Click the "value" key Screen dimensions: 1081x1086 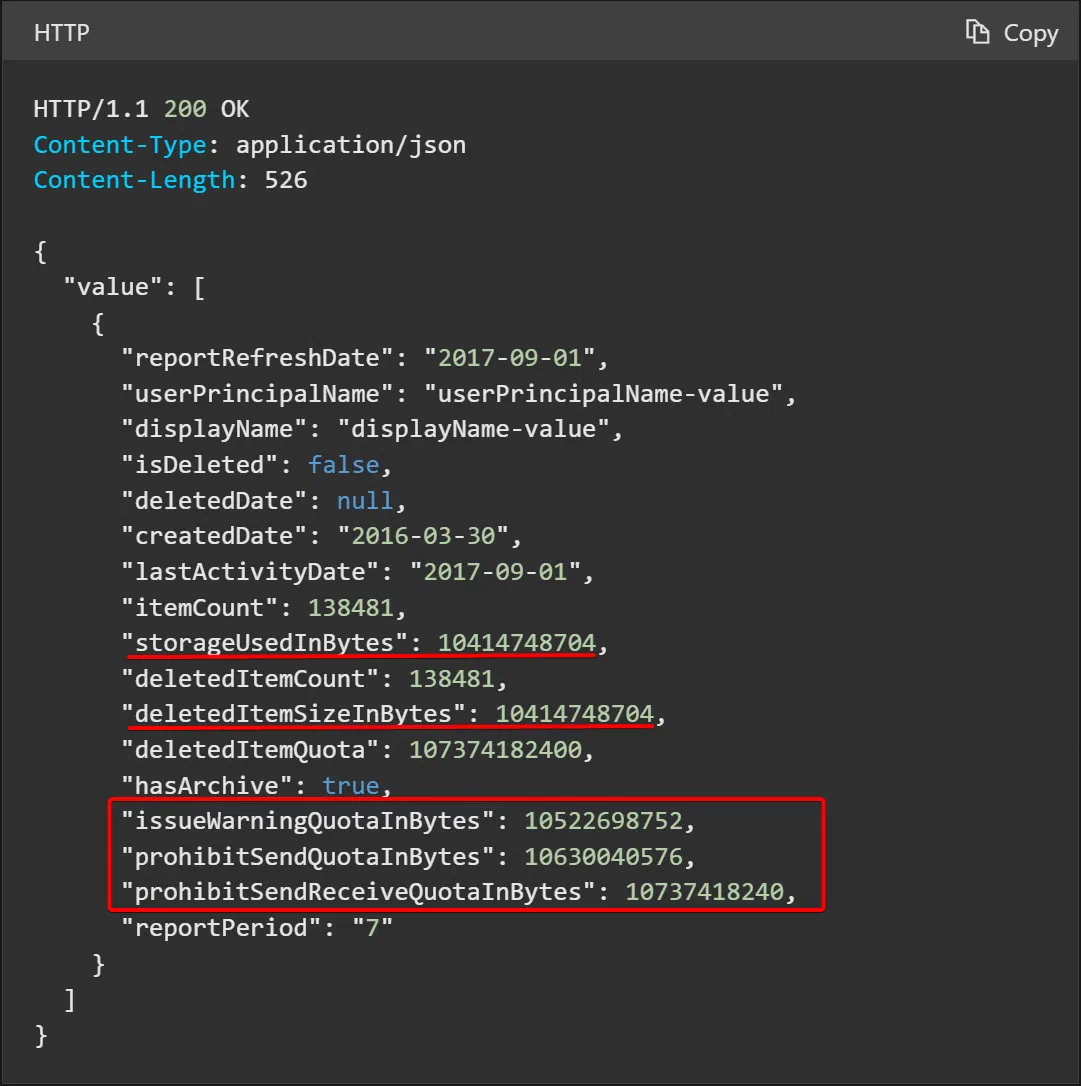pos(112,287)
